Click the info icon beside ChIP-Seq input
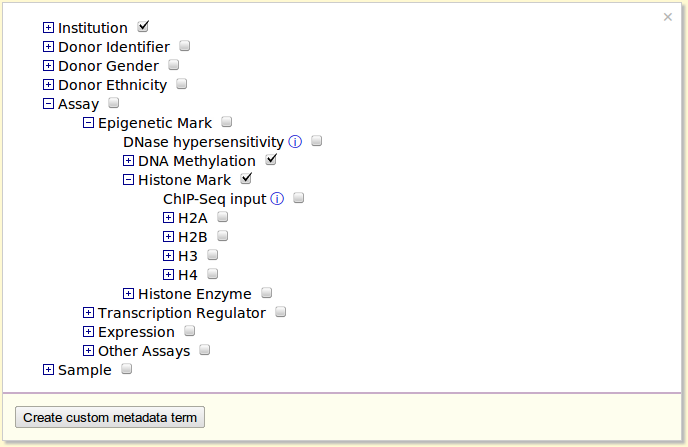The height and width of the screenshot is (447, 688). pos(277,199)
